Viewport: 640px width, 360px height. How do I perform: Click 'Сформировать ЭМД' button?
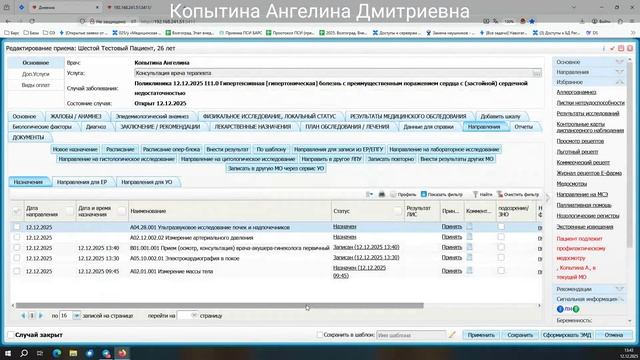(567, 335)
